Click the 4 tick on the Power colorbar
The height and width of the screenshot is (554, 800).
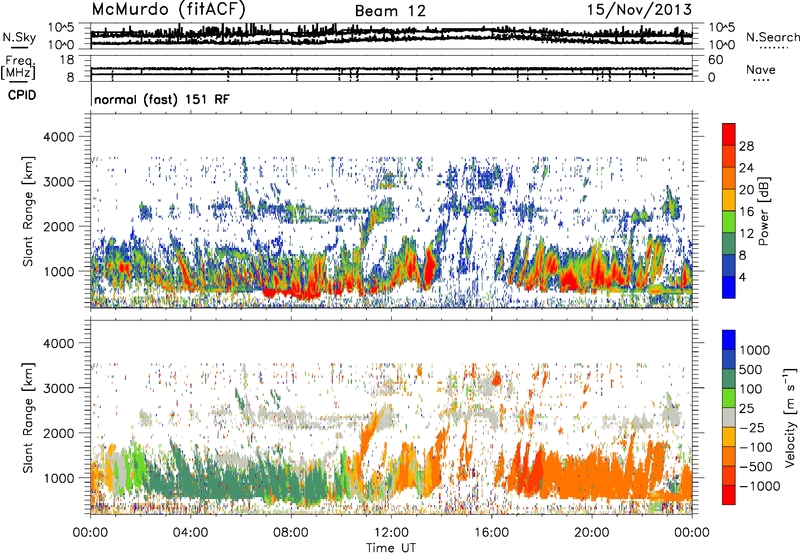742,277
